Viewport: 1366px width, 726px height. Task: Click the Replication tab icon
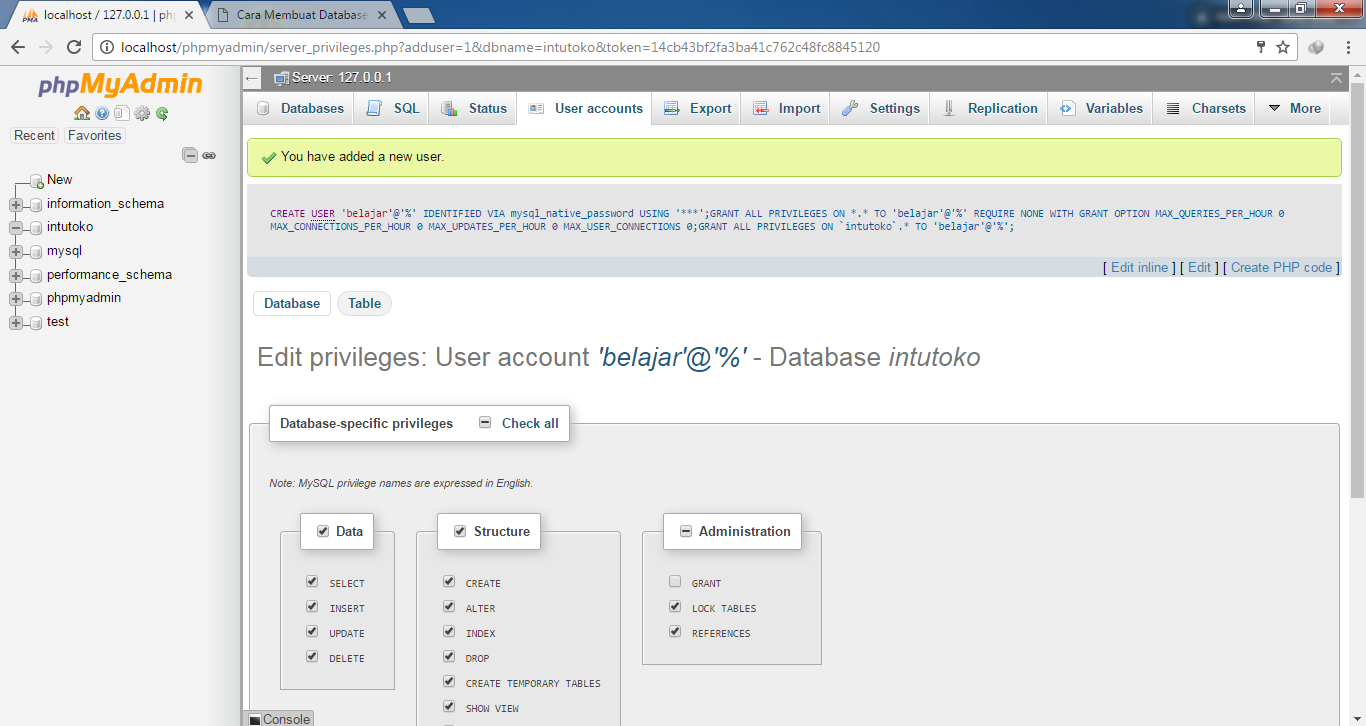click(949, 109)
